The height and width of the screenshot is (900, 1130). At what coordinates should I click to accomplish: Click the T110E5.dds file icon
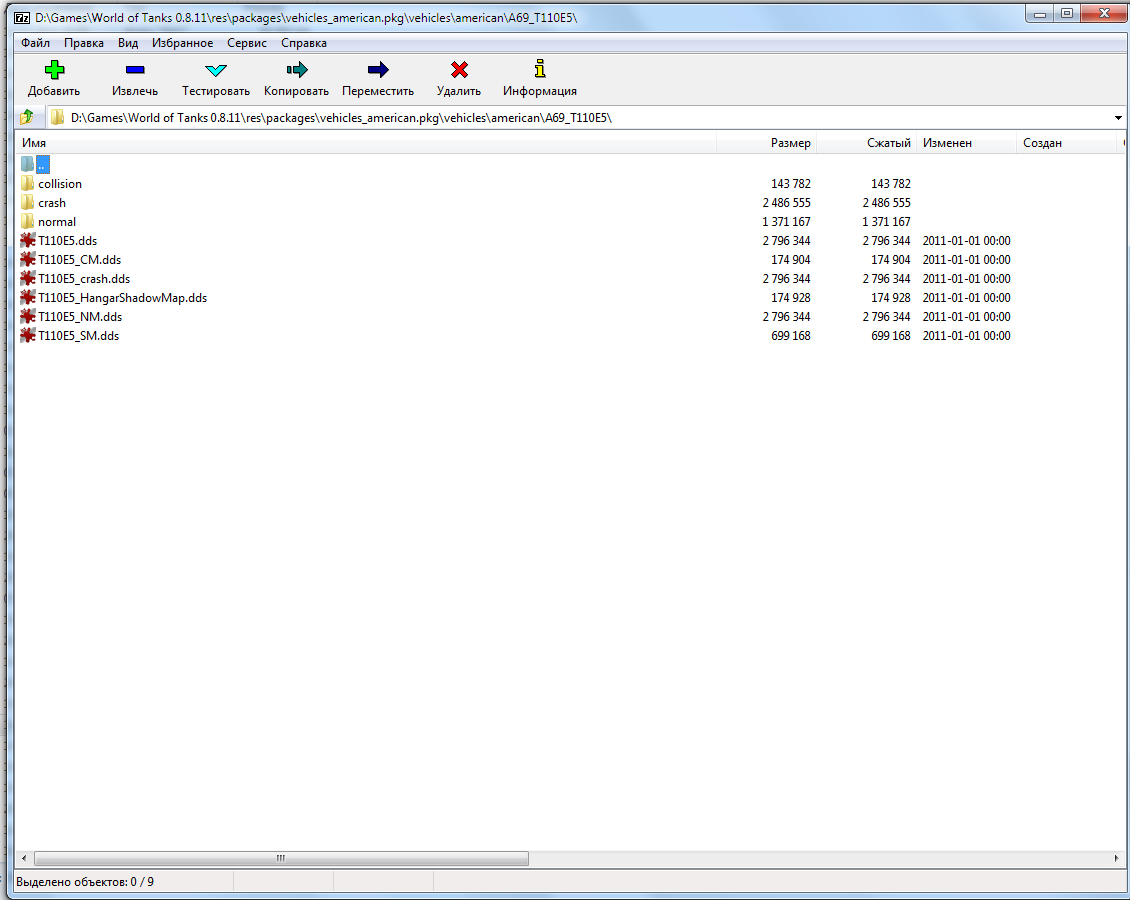27,241
